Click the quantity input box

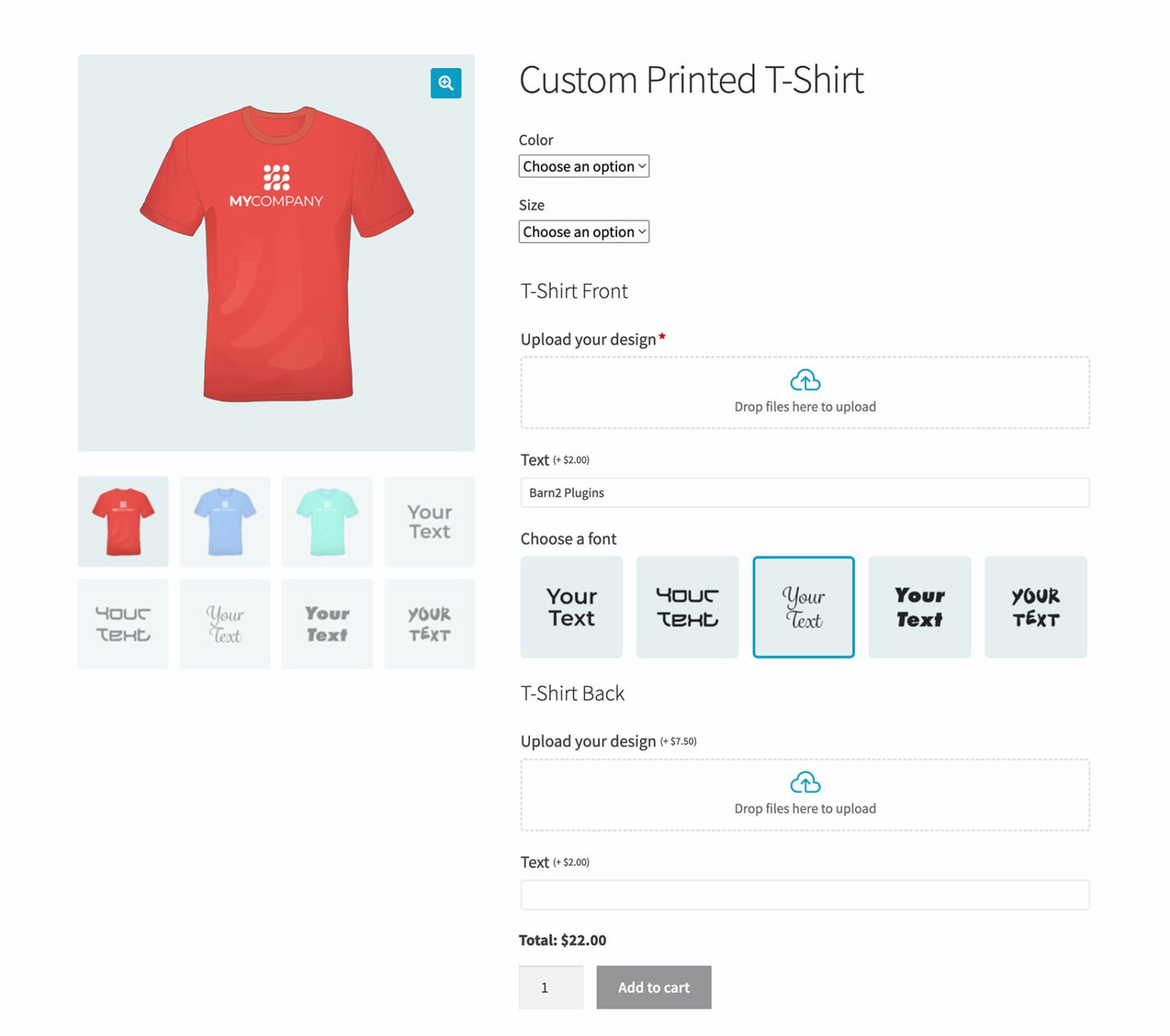tap(550, 987)
